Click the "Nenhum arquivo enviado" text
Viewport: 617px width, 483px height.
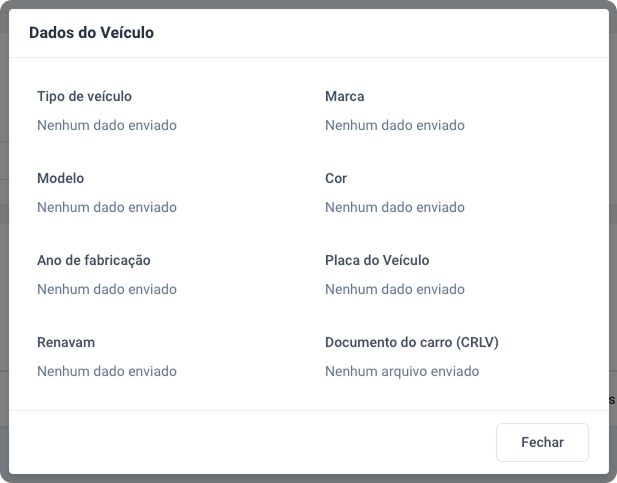point(402,372)
